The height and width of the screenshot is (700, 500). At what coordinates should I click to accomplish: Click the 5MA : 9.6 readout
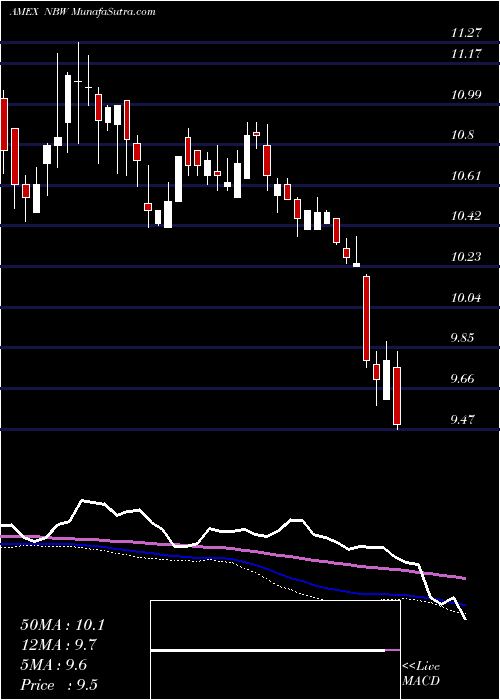tap(53, 665)
